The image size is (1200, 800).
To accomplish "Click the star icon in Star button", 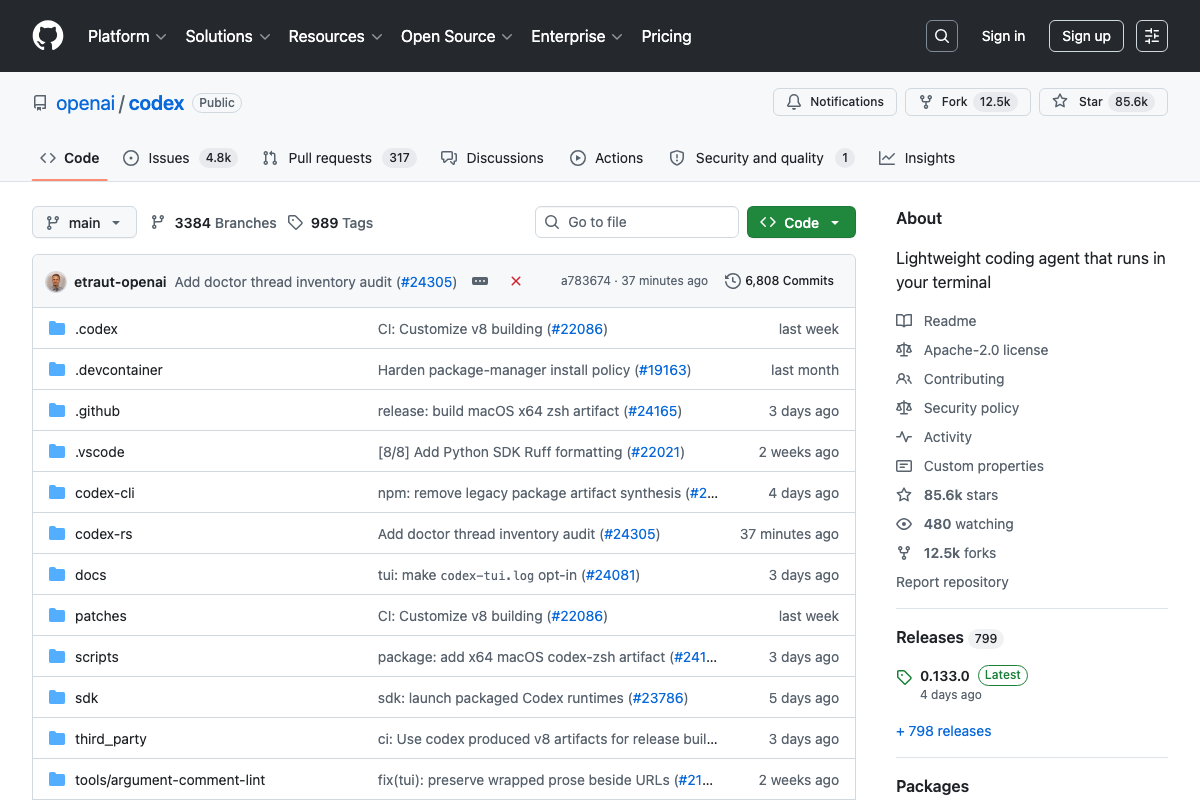I will (1060, 102).
